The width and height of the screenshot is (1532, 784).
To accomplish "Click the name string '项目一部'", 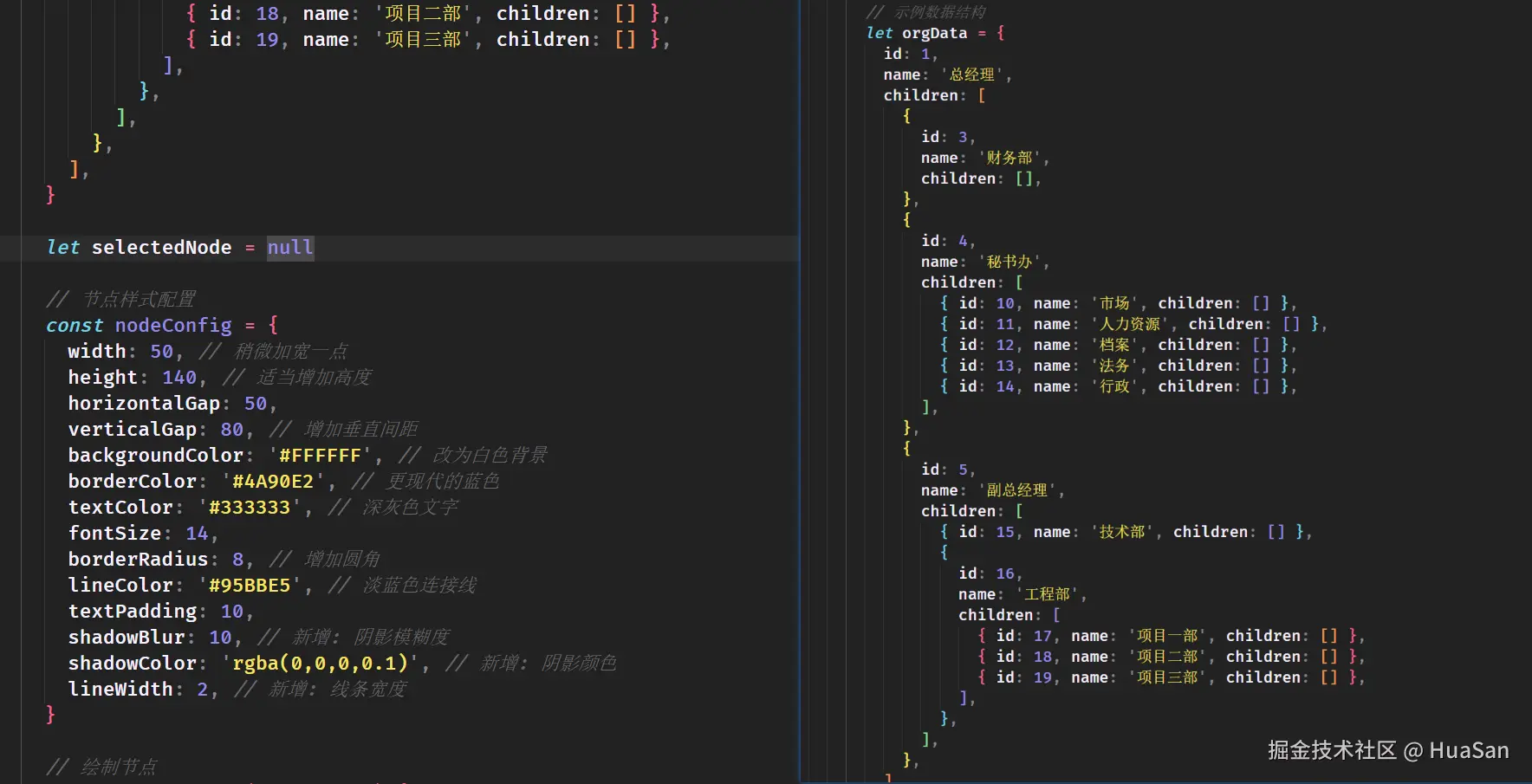I will coord(1167,636).
